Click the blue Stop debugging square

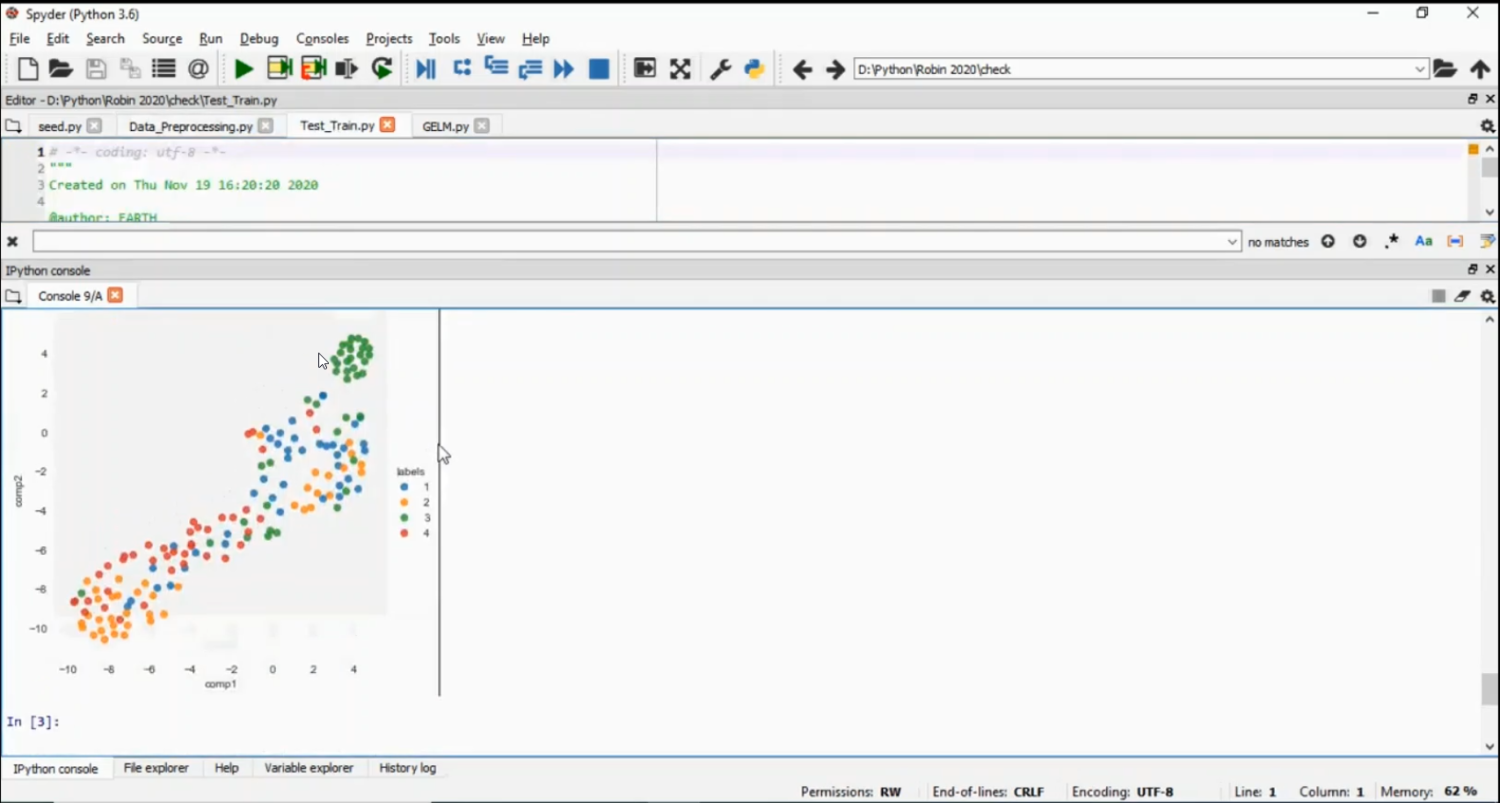point(599,69)
